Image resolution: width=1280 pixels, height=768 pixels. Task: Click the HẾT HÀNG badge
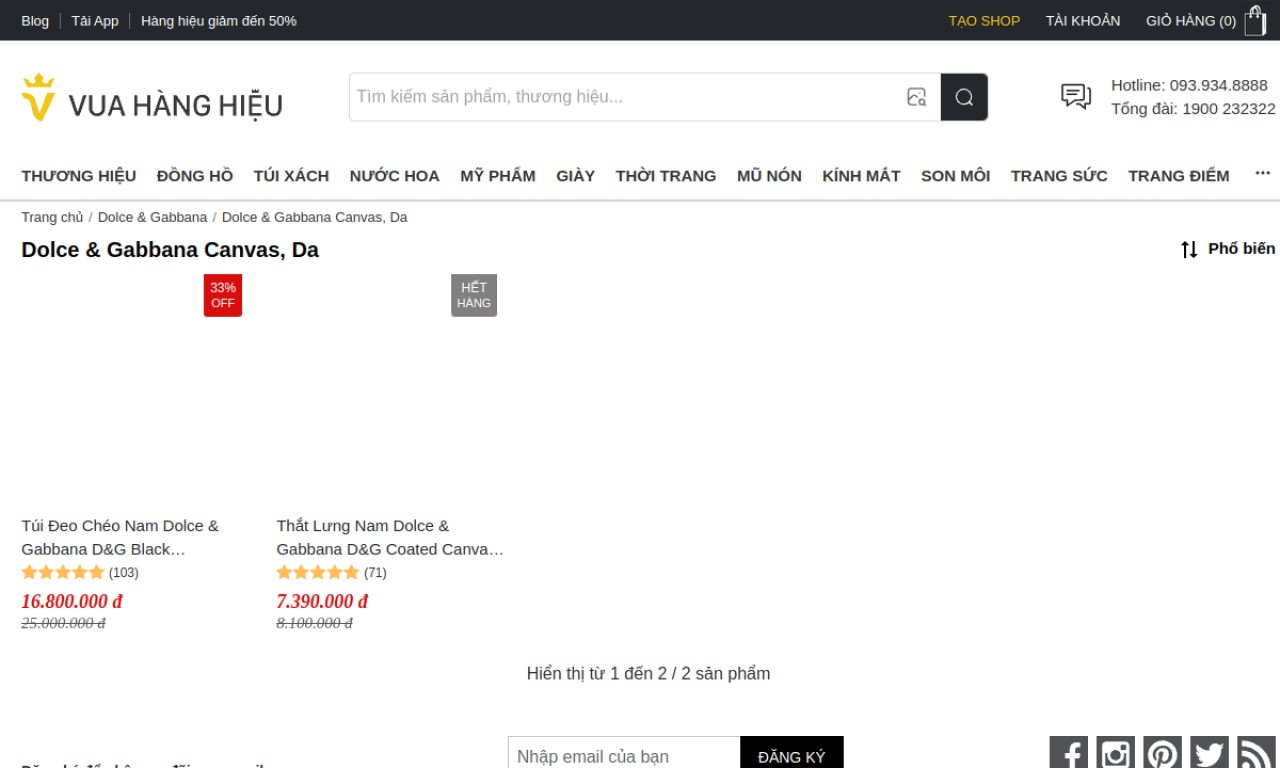tap(474, 295)
